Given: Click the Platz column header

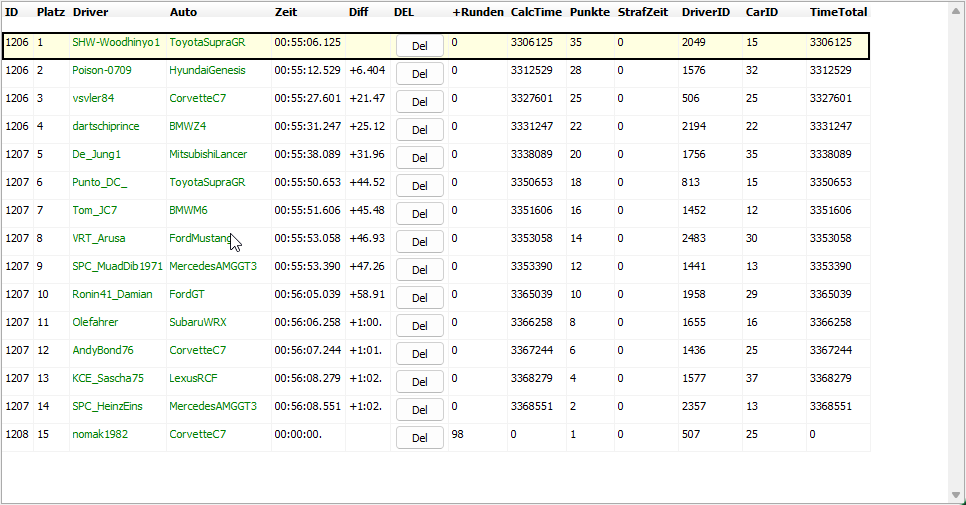Looking at the screenshot, I should [x=51, y=12].
